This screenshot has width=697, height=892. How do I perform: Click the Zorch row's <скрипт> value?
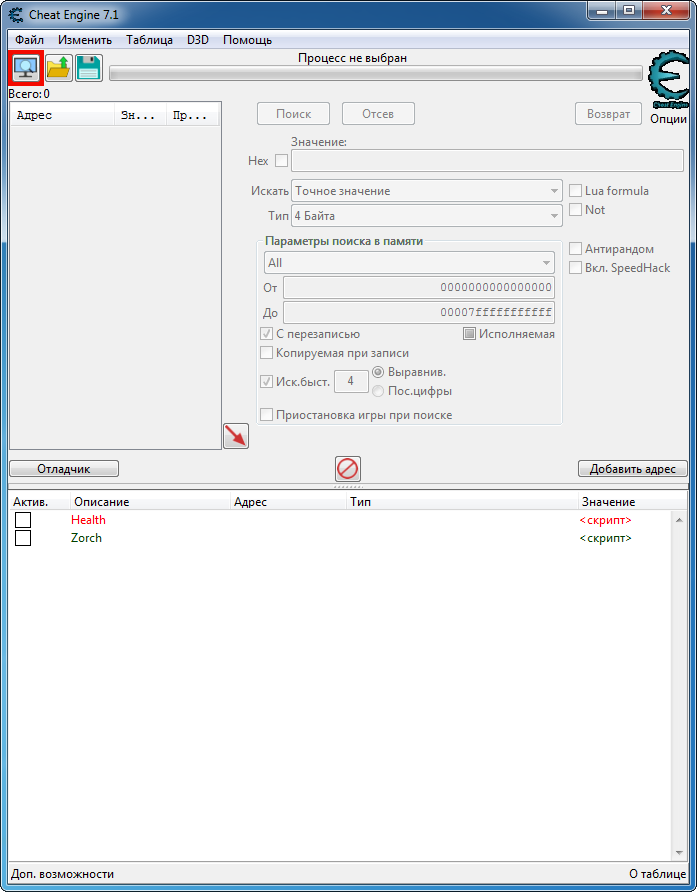pyautogui.click(x=605, y=538)
